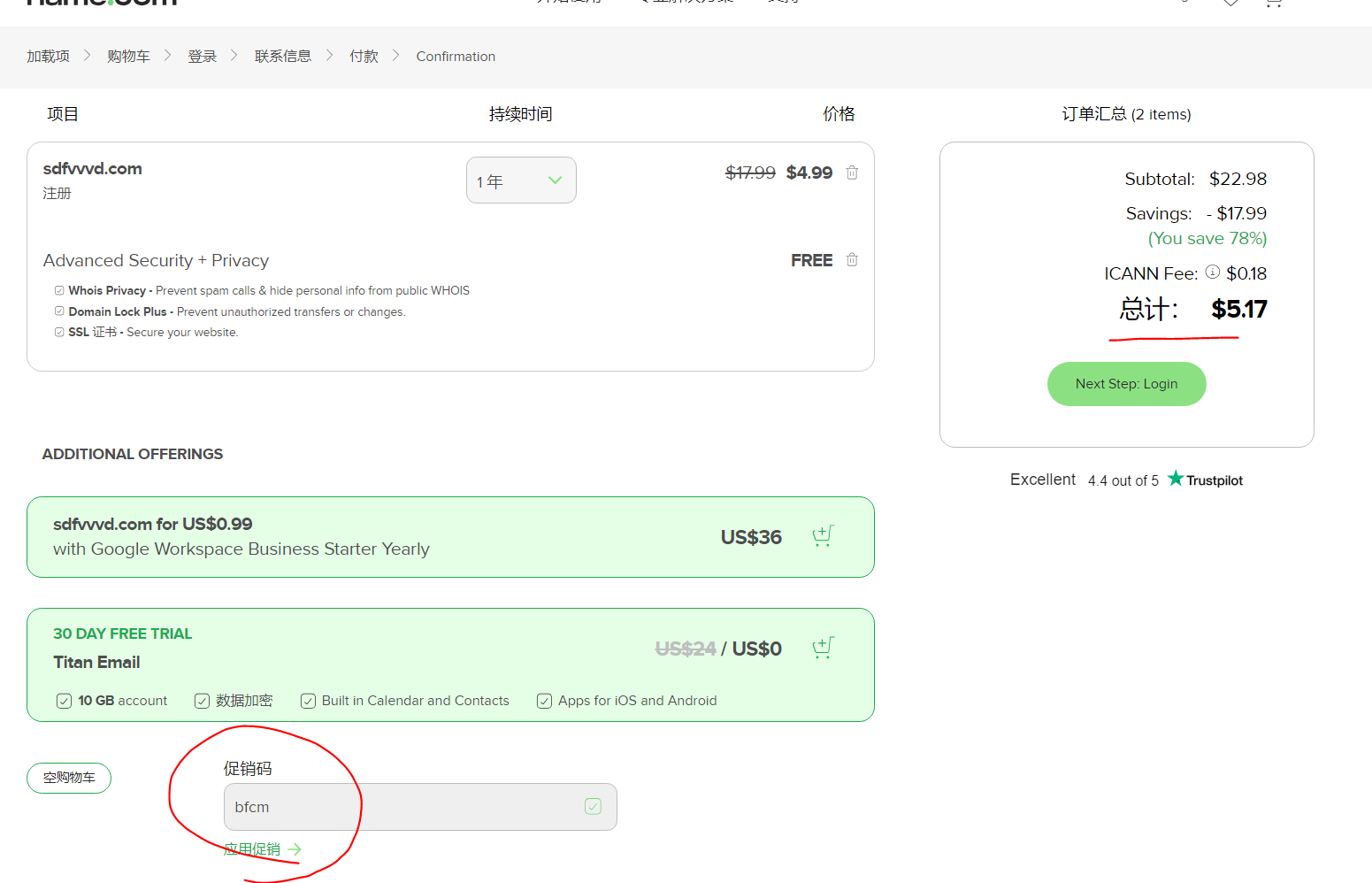Toggle the 10 GB account checkbox
This screenshot has height=883, width=1372.
[64, 700]
